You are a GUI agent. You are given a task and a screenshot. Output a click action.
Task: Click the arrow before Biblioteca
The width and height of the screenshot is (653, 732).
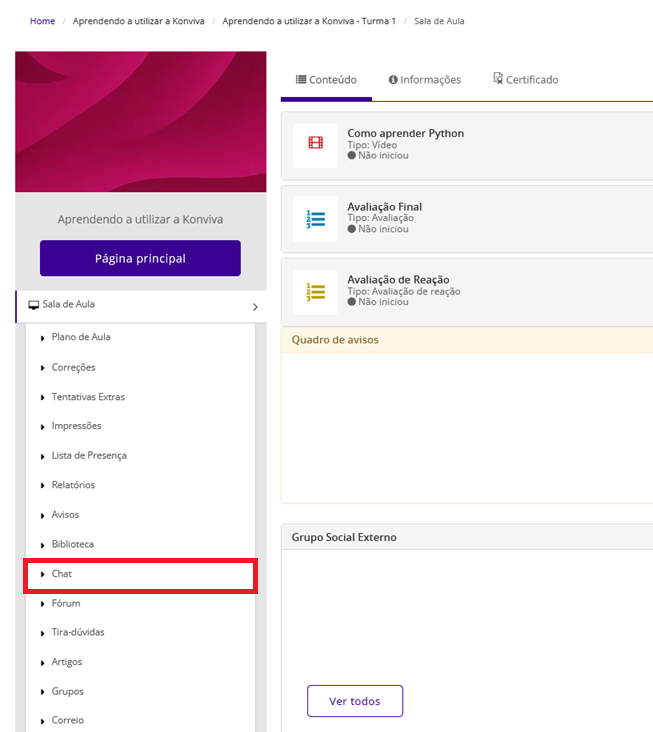pos(42,545)
